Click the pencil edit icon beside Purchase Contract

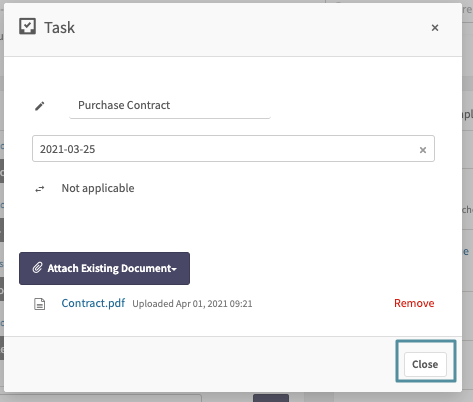coord(40,106)
